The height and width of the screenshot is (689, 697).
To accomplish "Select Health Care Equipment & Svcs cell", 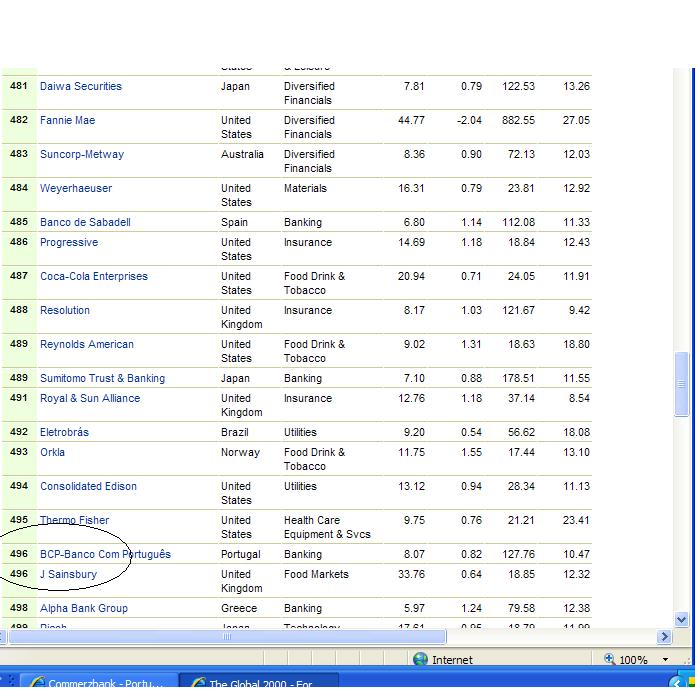I will [x=327, y=527].
